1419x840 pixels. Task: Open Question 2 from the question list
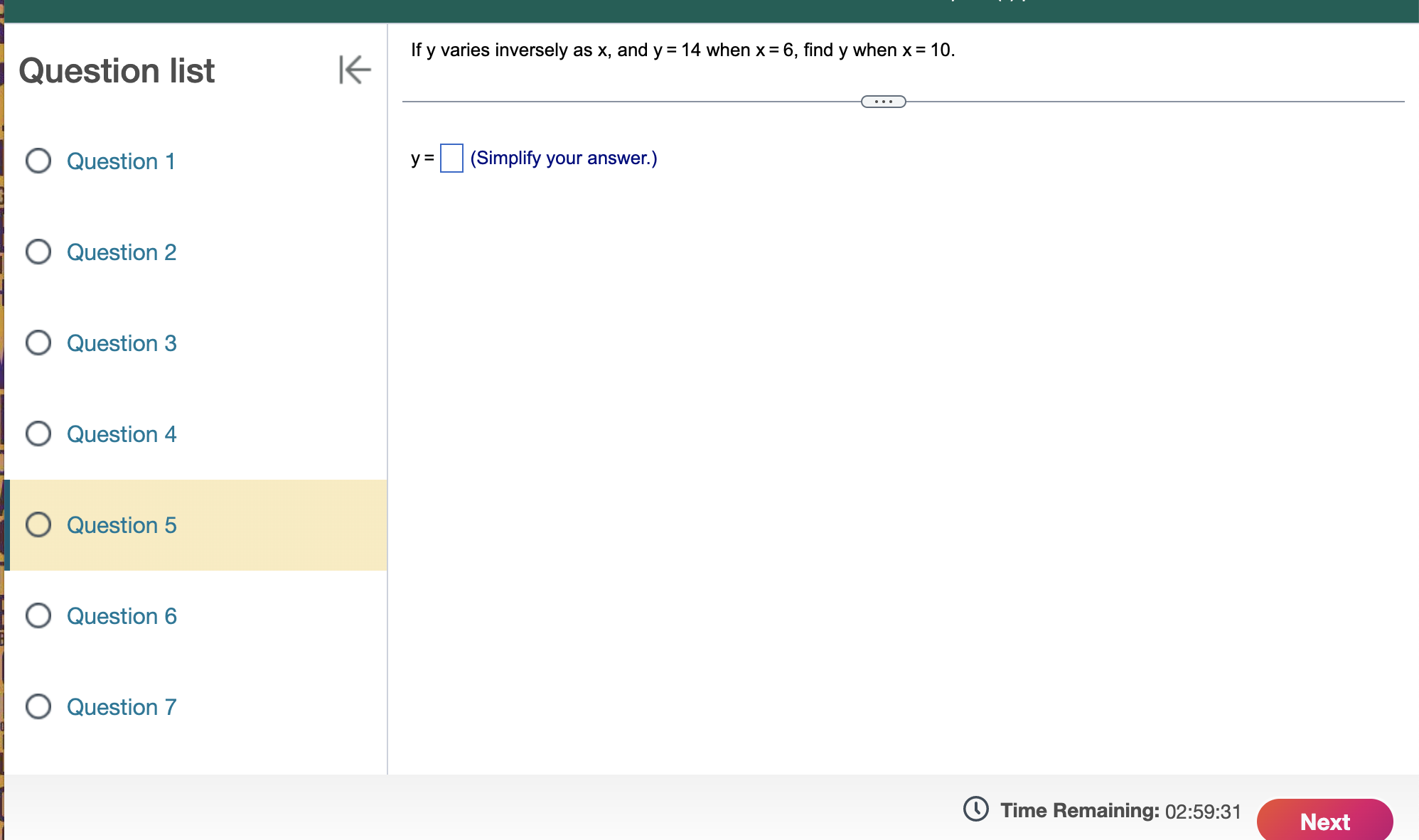121,252
